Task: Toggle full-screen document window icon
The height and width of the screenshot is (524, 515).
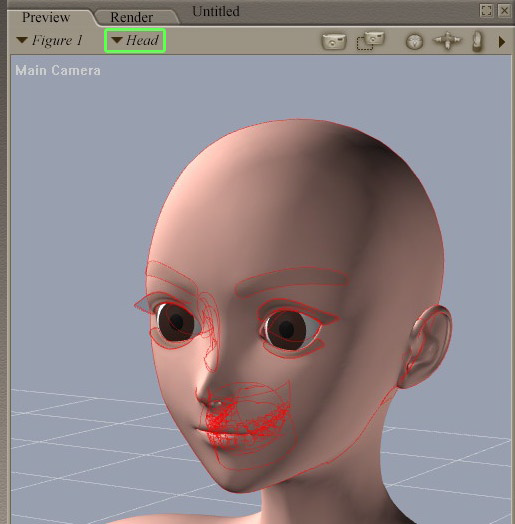Action: click(486, 11)
